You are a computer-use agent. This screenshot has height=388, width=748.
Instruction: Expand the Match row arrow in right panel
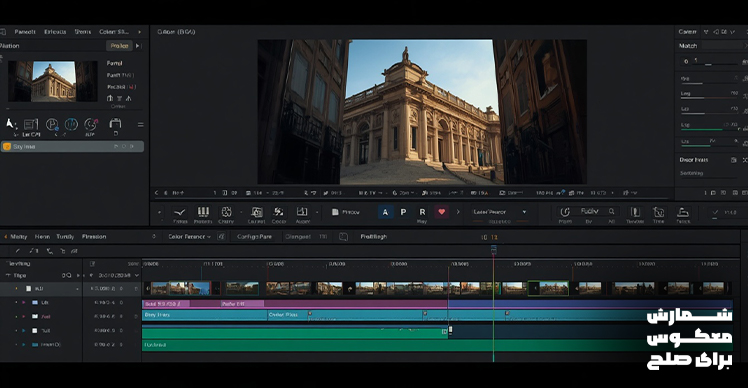click(745, 46)
